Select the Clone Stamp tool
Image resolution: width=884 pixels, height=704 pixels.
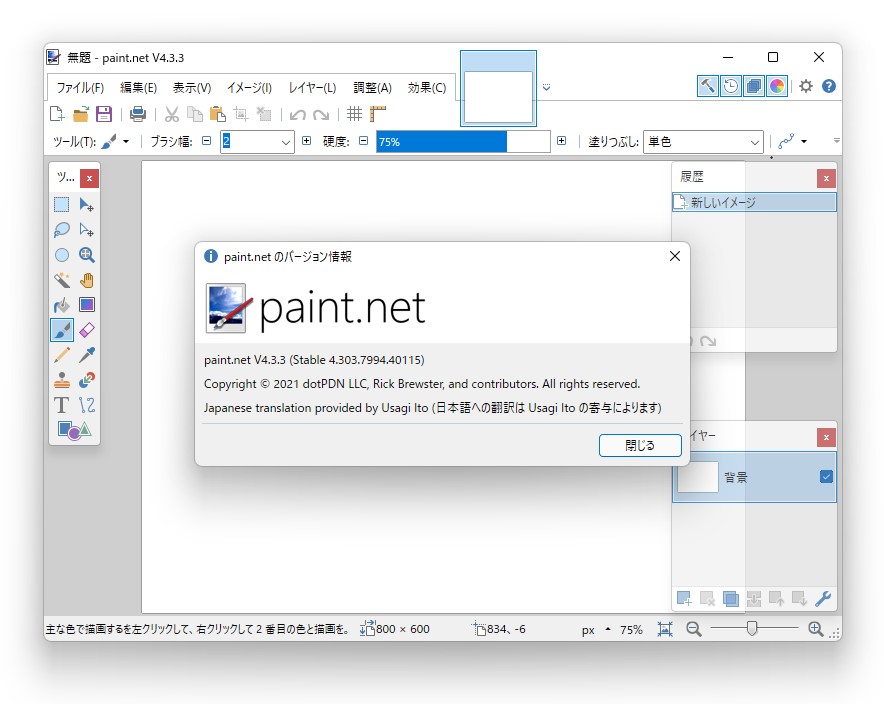(x=61, y=379)
